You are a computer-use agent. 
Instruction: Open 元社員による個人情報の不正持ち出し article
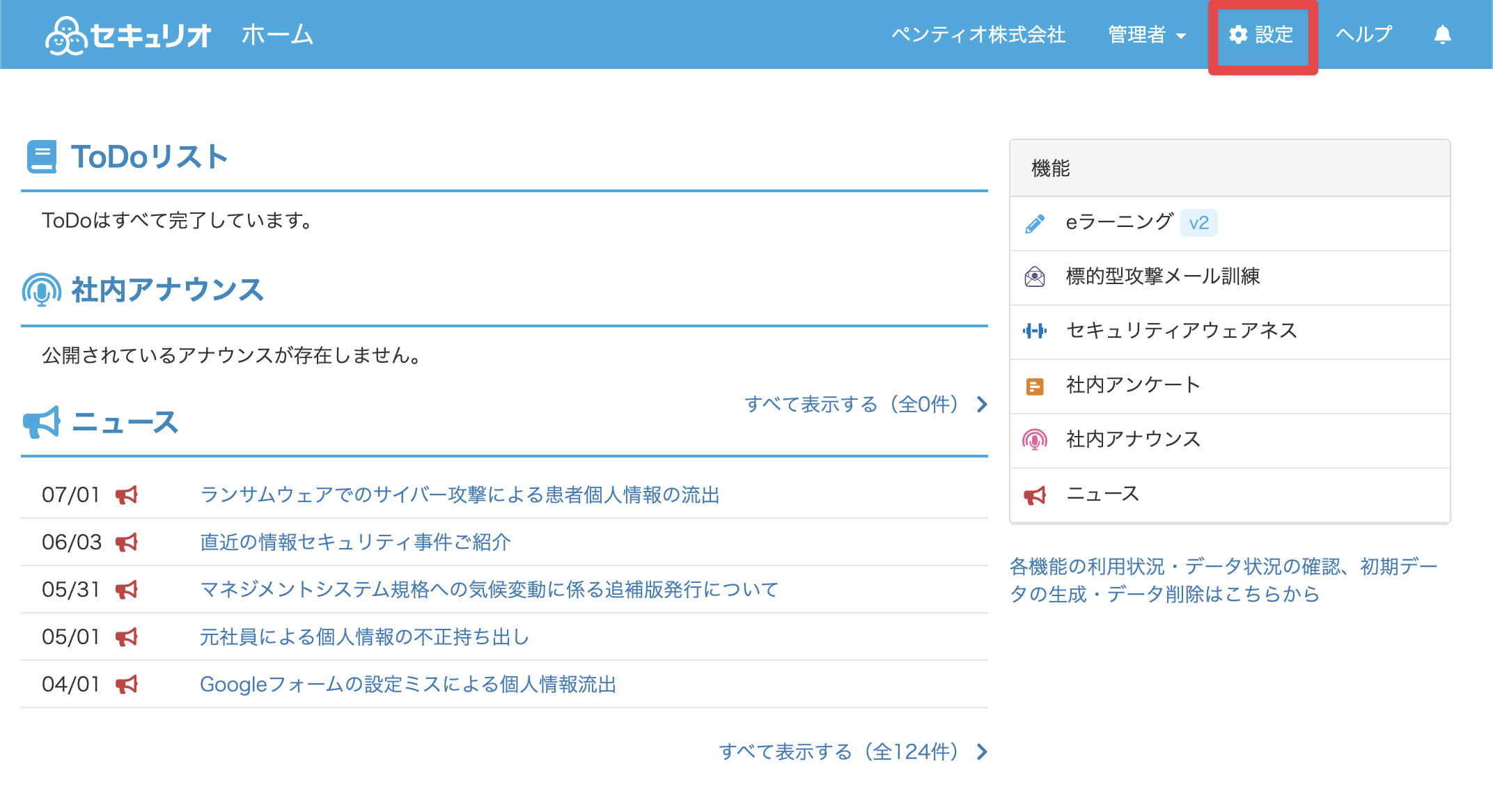point(364,637)
